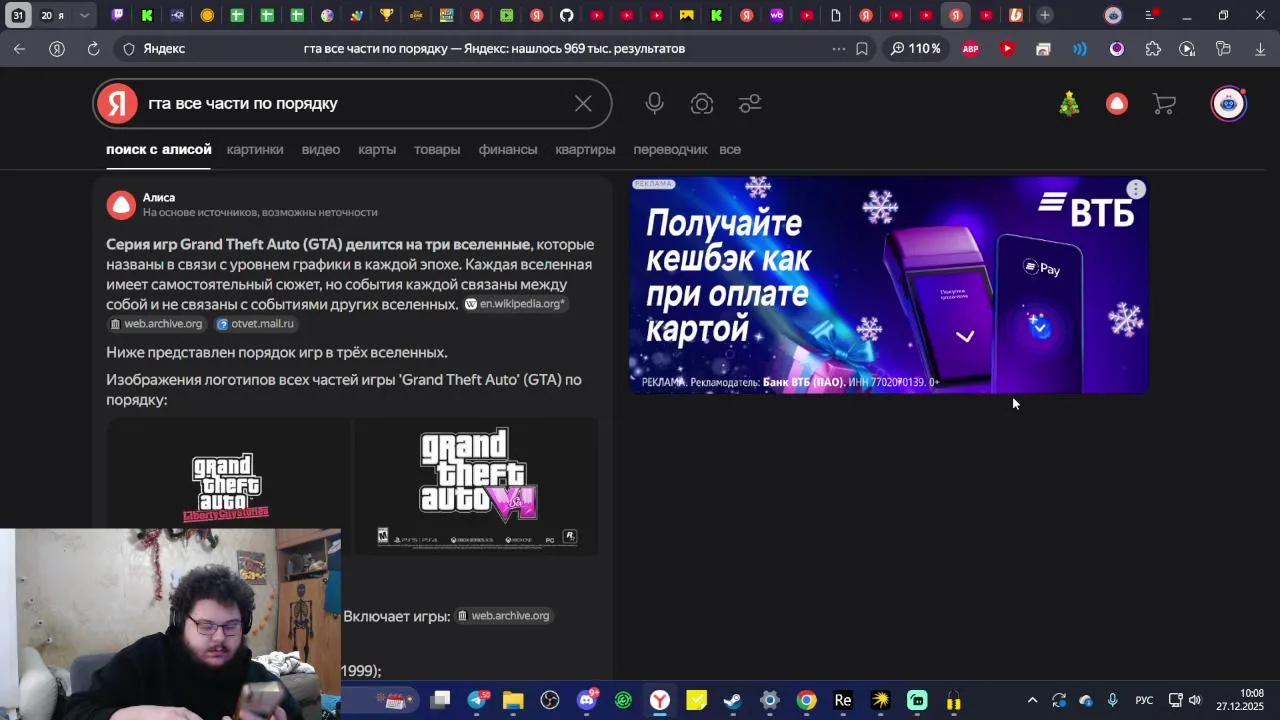Image resolution: width=1280 pixels, height=720 pixels.
Task: Open OBS Studio from the taskbar
Action: point(550,700)
